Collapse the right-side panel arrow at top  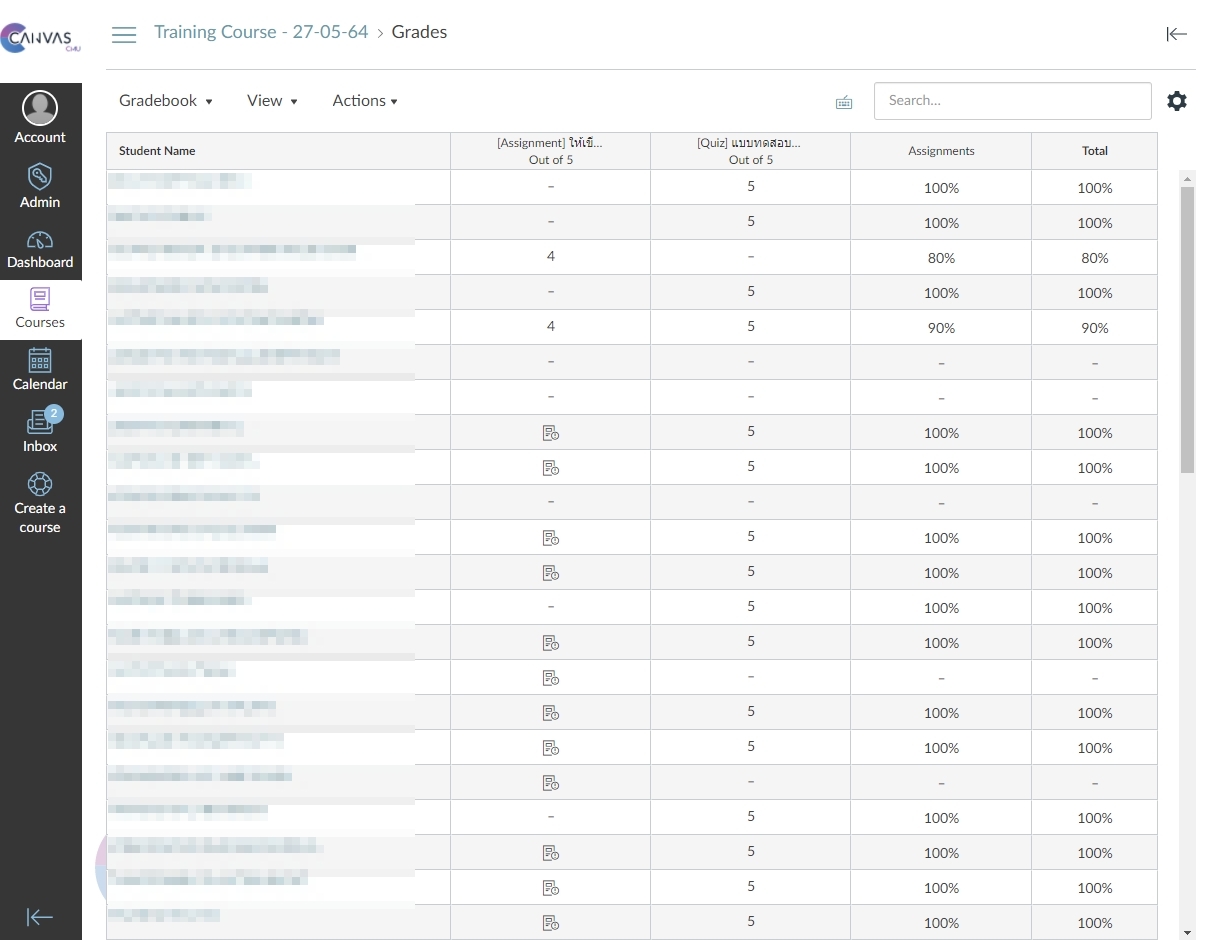point(1176,35)
